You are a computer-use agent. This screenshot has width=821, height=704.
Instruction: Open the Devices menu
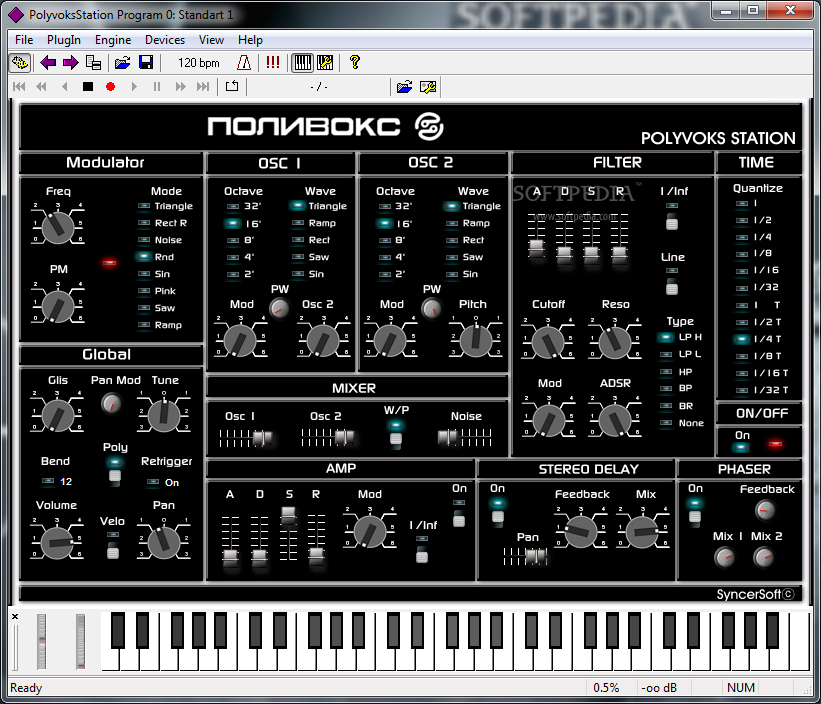click(x=165, y=40)
